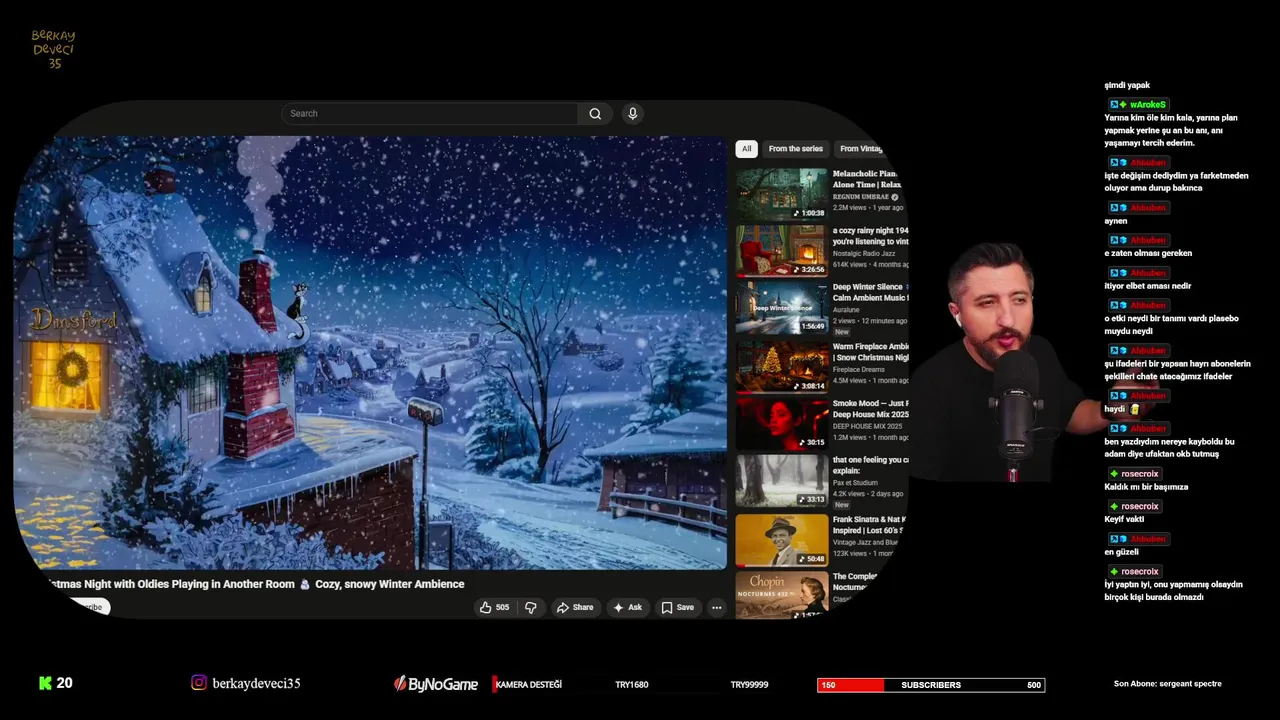Viewport: 1280px width, 720px height.
Task: Open the three-dot more actions menu
Action: pyautogui.click(x=716, y=607)
